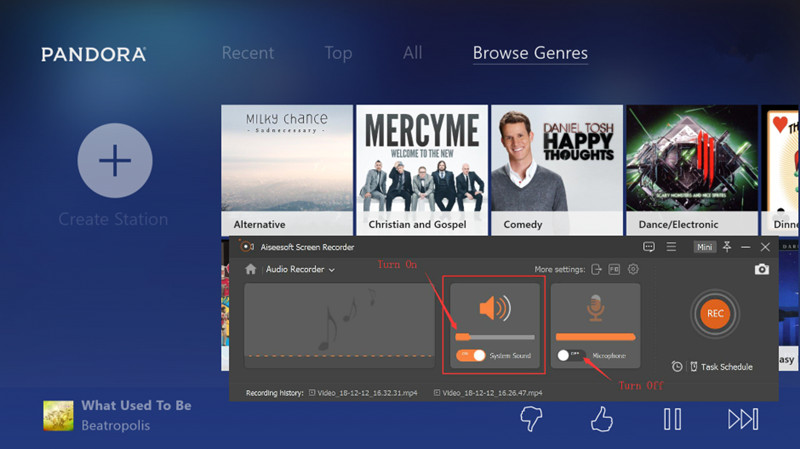Click the microphone icon
800x449 pixels.
595,308
